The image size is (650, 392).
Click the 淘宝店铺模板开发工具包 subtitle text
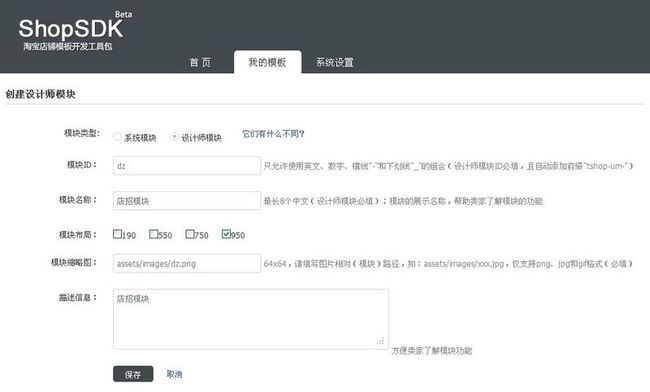tap(68, 46)
